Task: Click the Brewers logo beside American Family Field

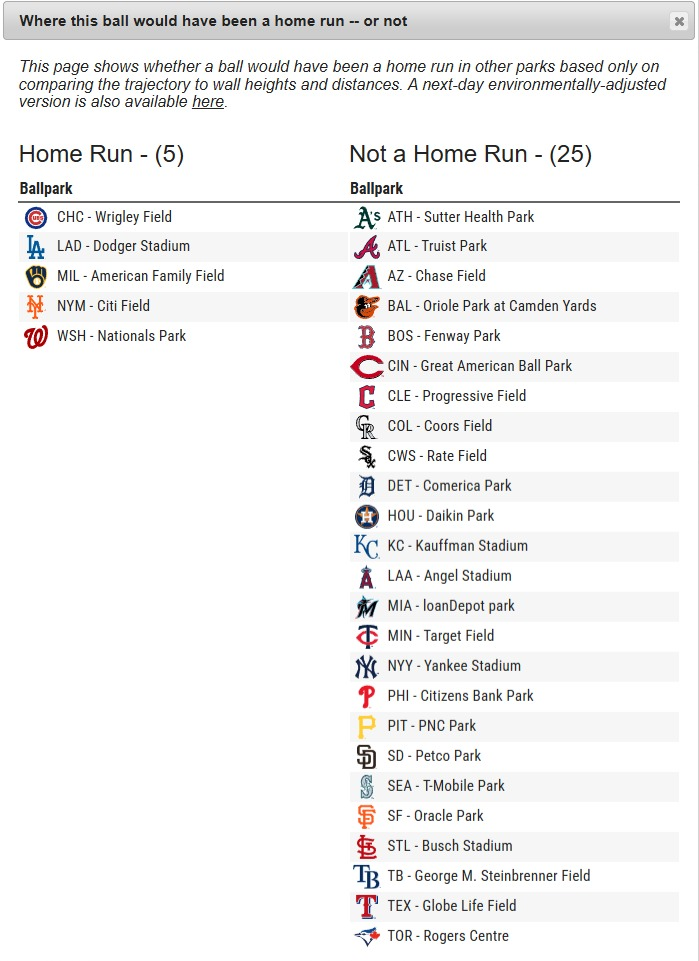Action: point(36,277)
